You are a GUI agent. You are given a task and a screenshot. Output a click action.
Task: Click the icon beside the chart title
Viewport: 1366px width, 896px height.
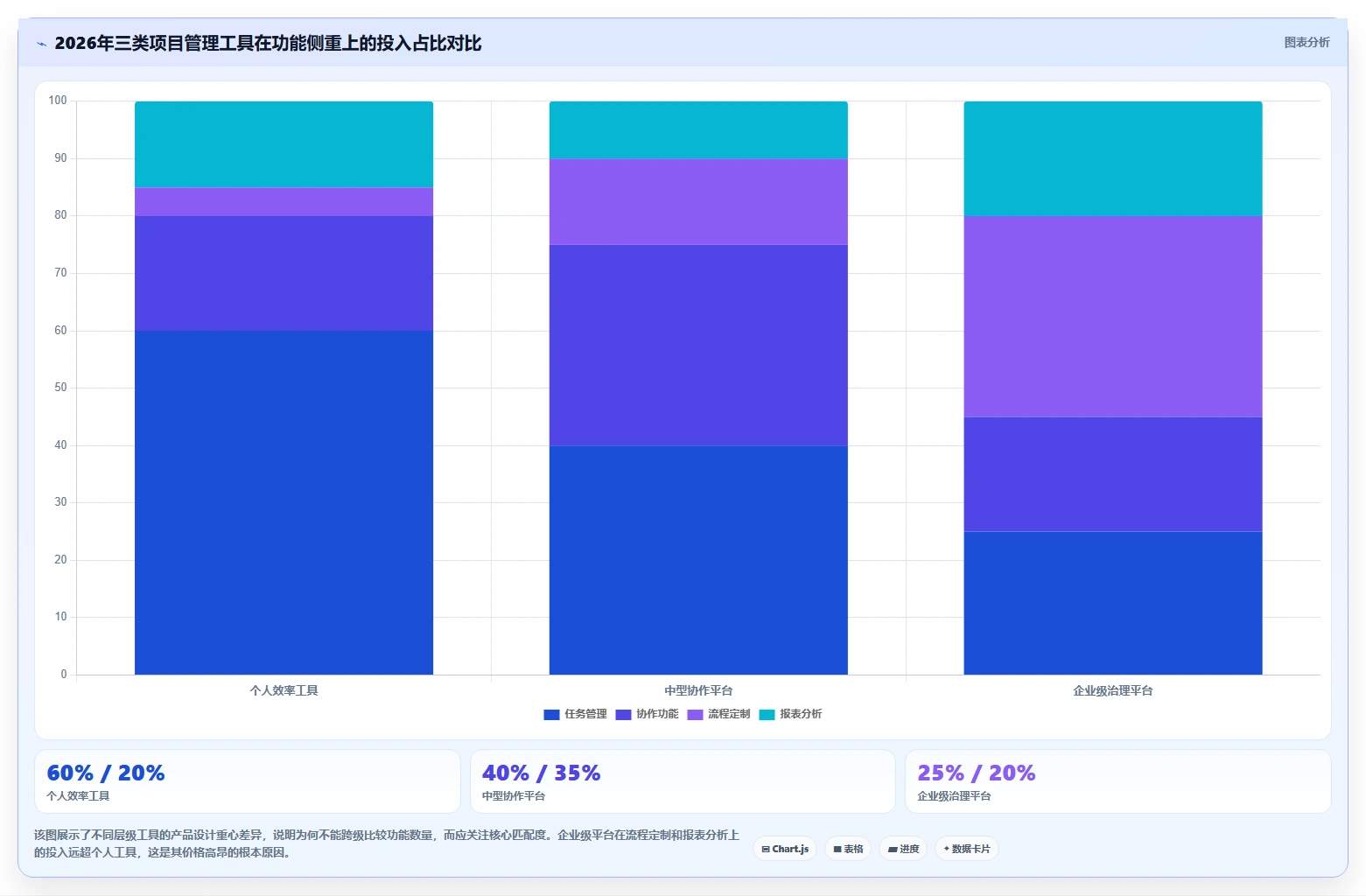tap(41, 44)
